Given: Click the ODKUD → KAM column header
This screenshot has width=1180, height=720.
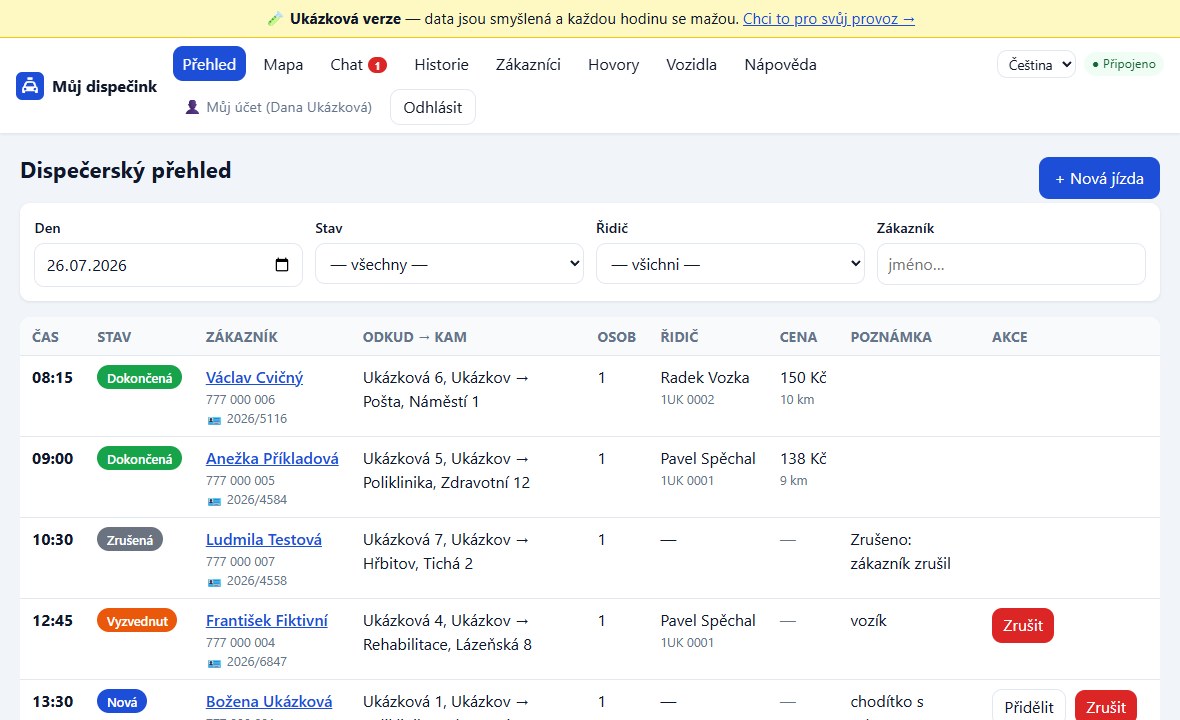Looking at the screenshot, I should (x=415, y=337).
